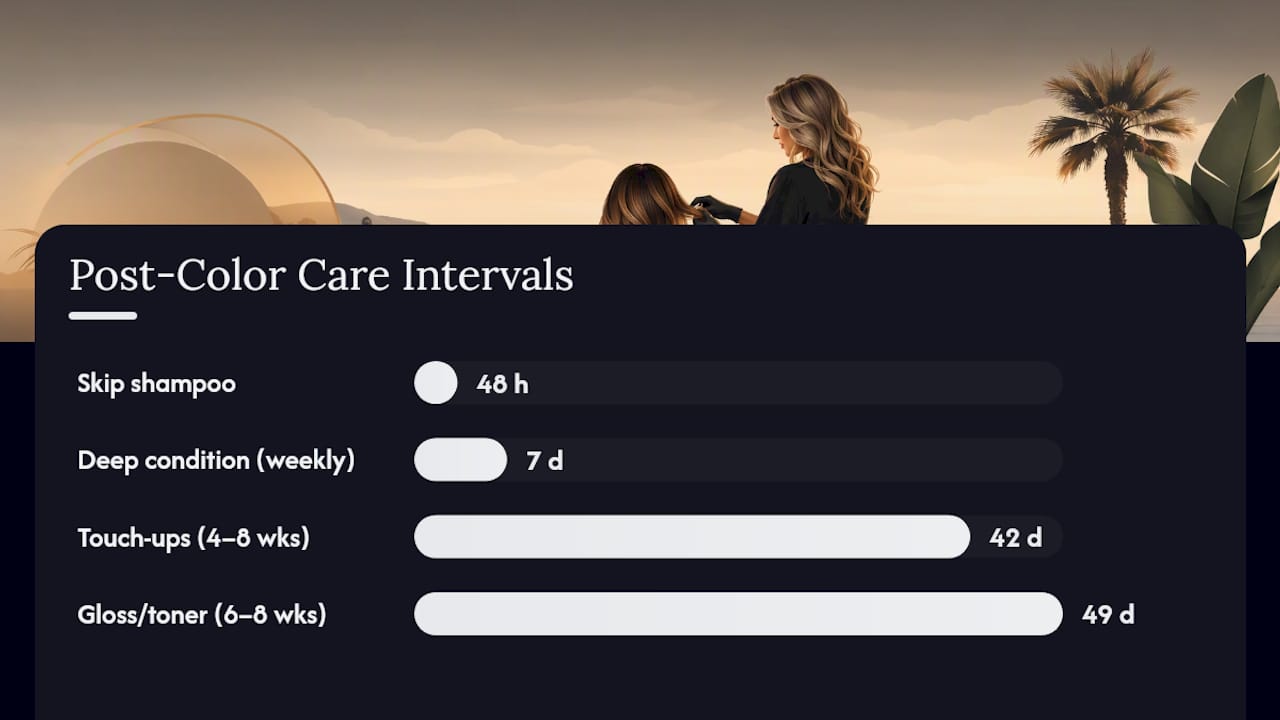This screenshot has width=1280, height=720.
Task: Select the Touch-ups (4–8 wks) label
Action: point(194,538)
